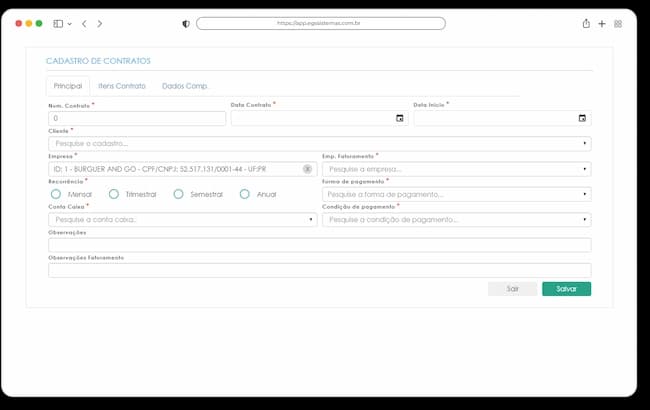Click the Sair button
Viewport: 650px width, 410px height.
[512, 289]
